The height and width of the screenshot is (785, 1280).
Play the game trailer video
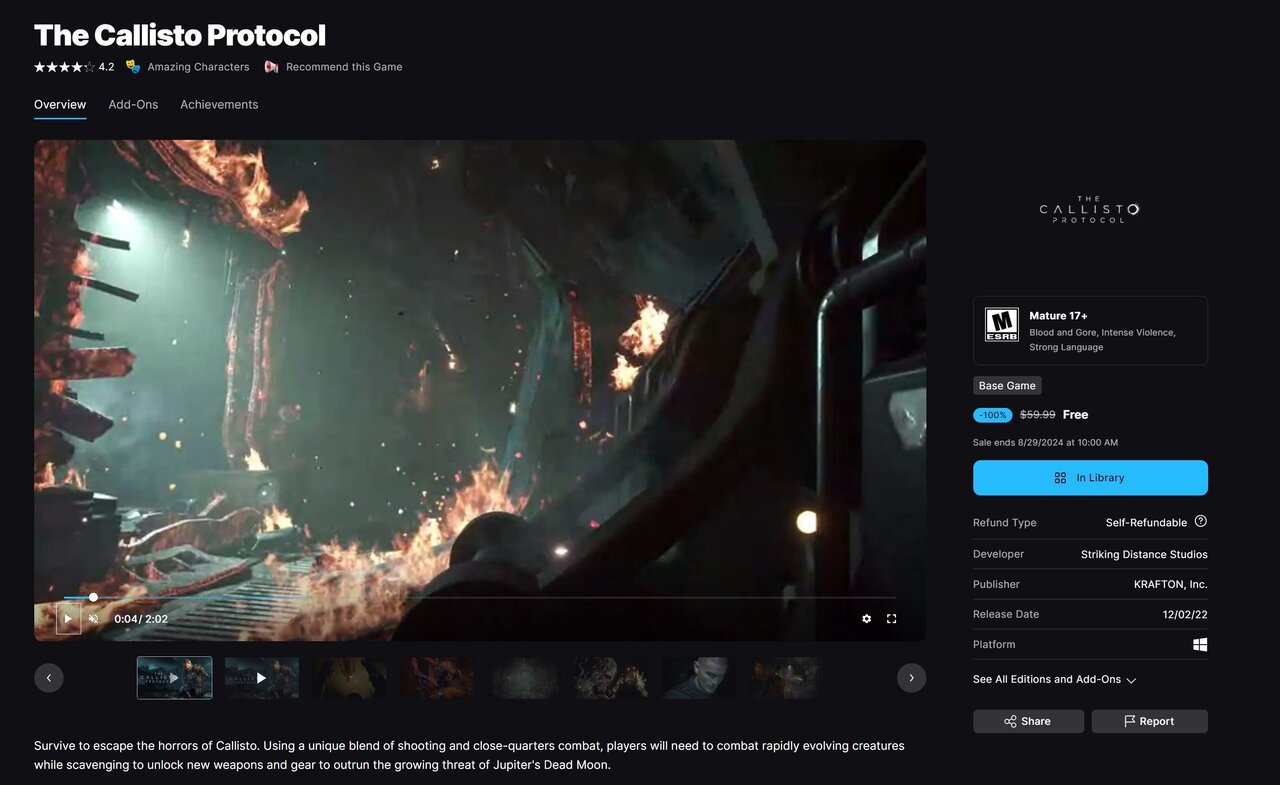(x=68, y=618)
